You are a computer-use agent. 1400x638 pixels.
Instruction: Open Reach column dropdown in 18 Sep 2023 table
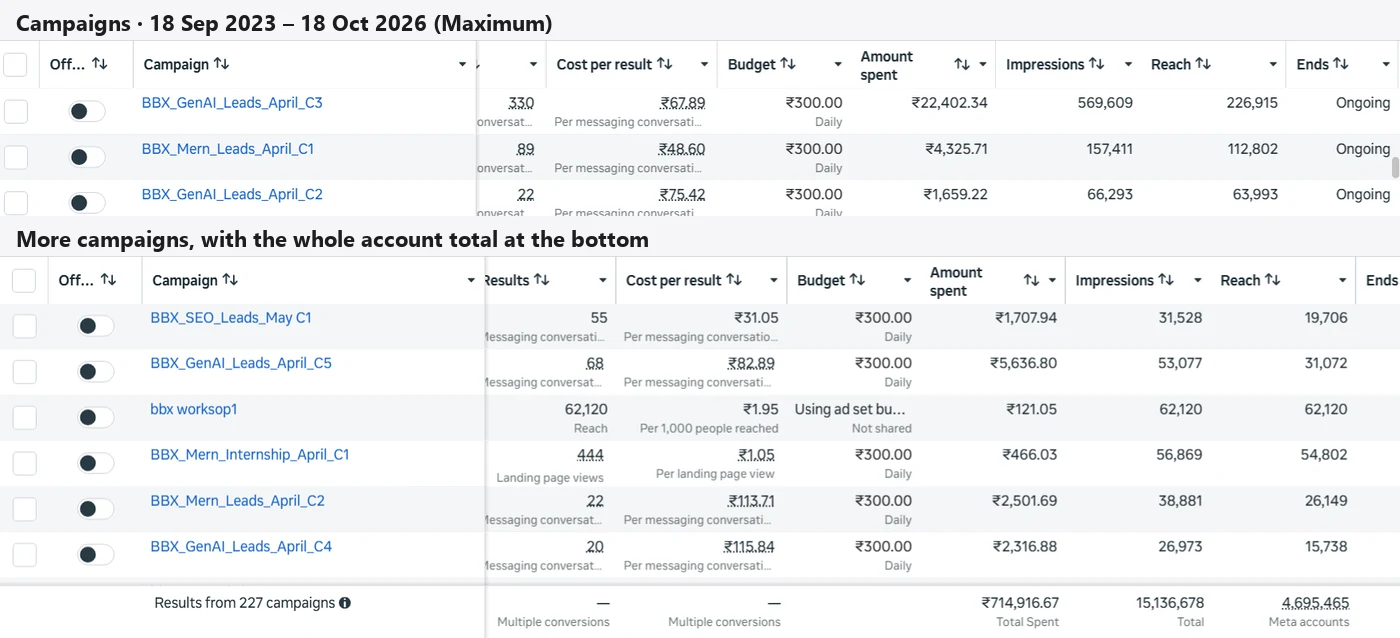(x=1273, y=65)
